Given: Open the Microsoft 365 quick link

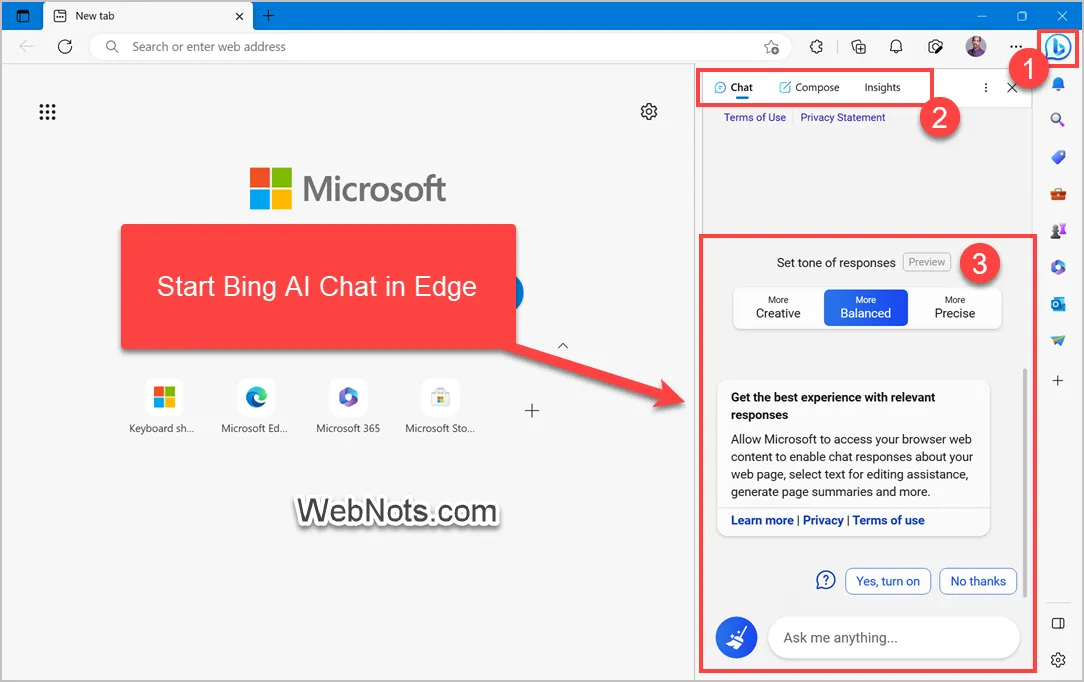Looking at the screenshot, I should 348,406.
